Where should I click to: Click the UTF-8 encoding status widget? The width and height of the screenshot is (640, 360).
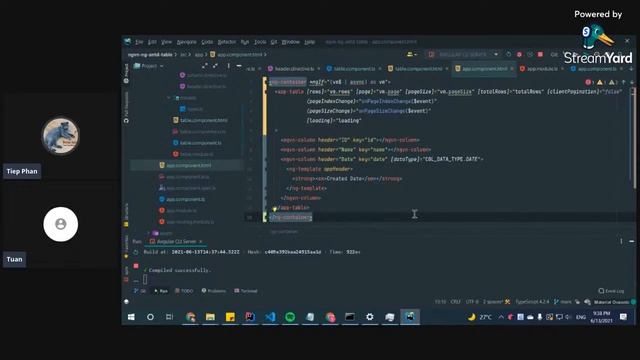click(x=472, y=302)
